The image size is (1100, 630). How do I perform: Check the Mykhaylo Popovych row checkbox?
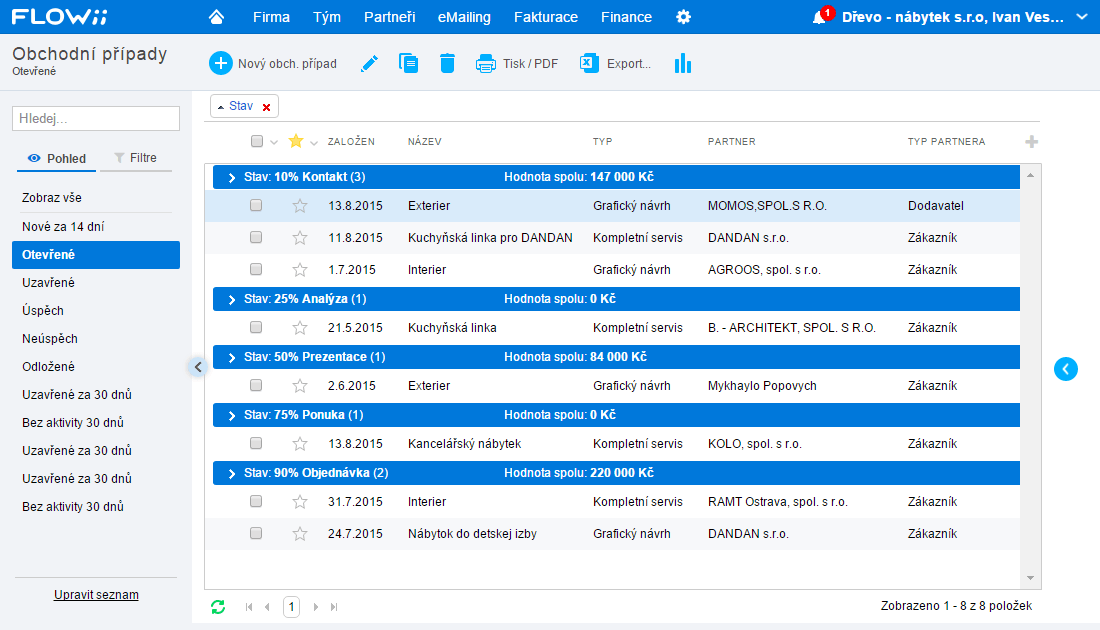pos(256,385)
